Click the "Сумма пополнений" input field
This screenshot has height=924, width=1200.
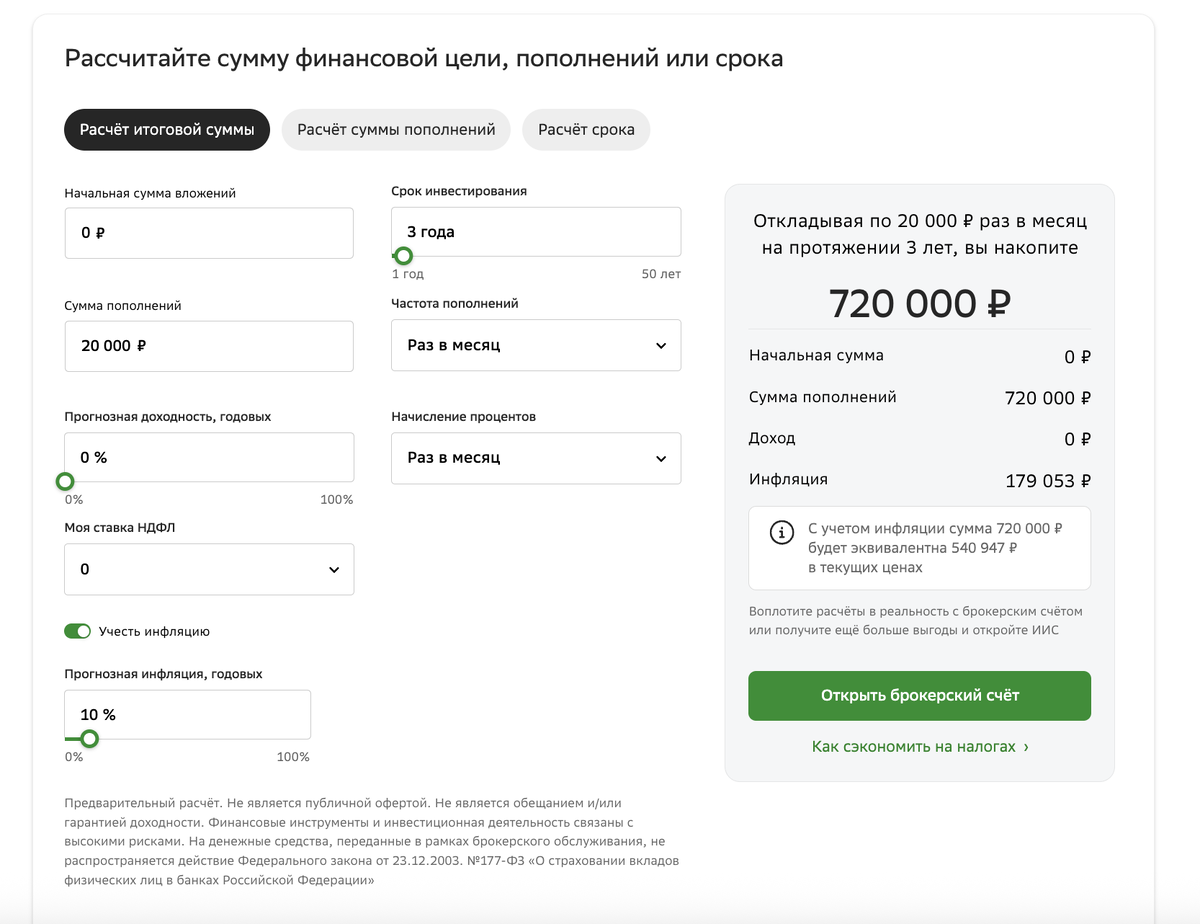209,346
